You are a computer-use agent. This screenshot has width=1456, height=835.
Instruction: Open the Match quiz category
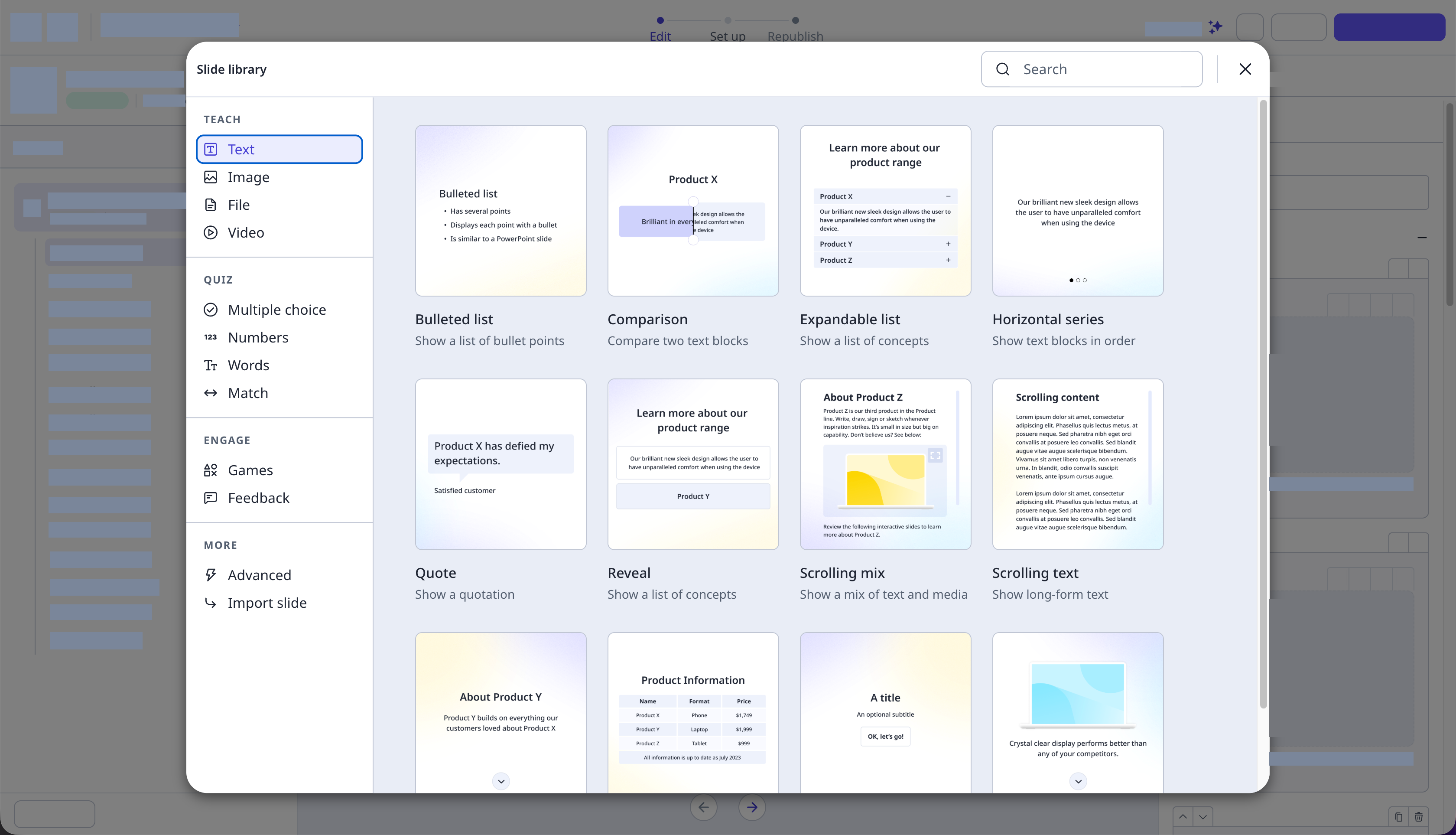[279, 393]
